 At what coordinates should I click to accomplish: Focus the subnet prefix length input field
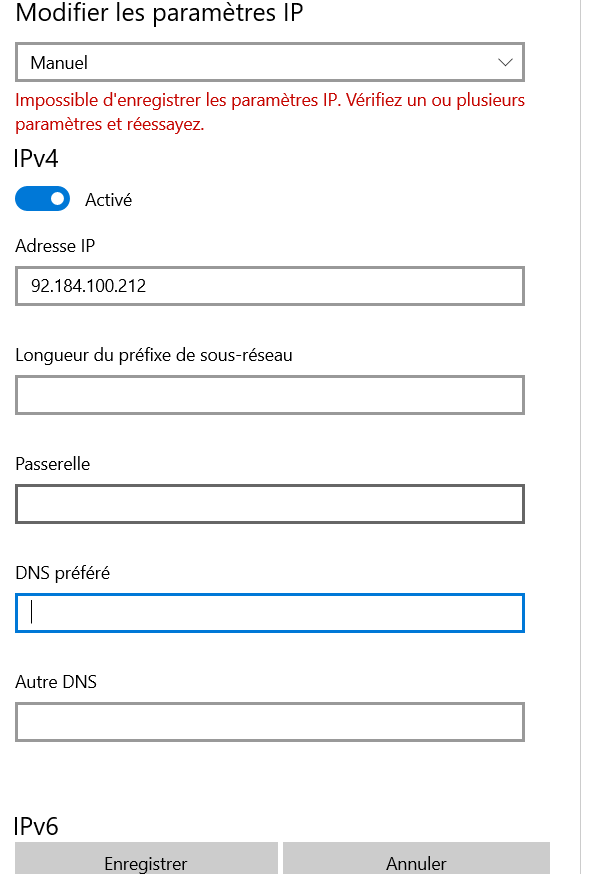pos(270,395)
